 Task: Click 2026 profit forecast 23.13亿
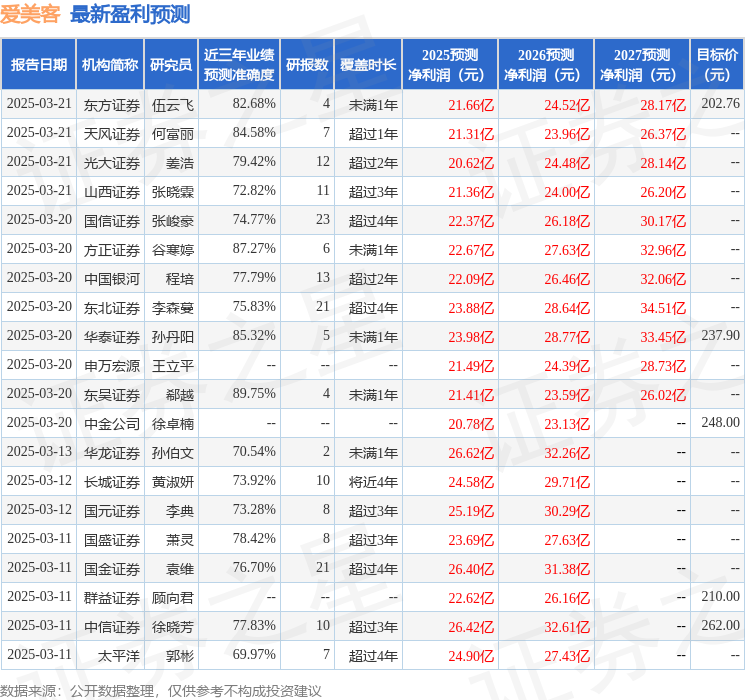[567, 423]
